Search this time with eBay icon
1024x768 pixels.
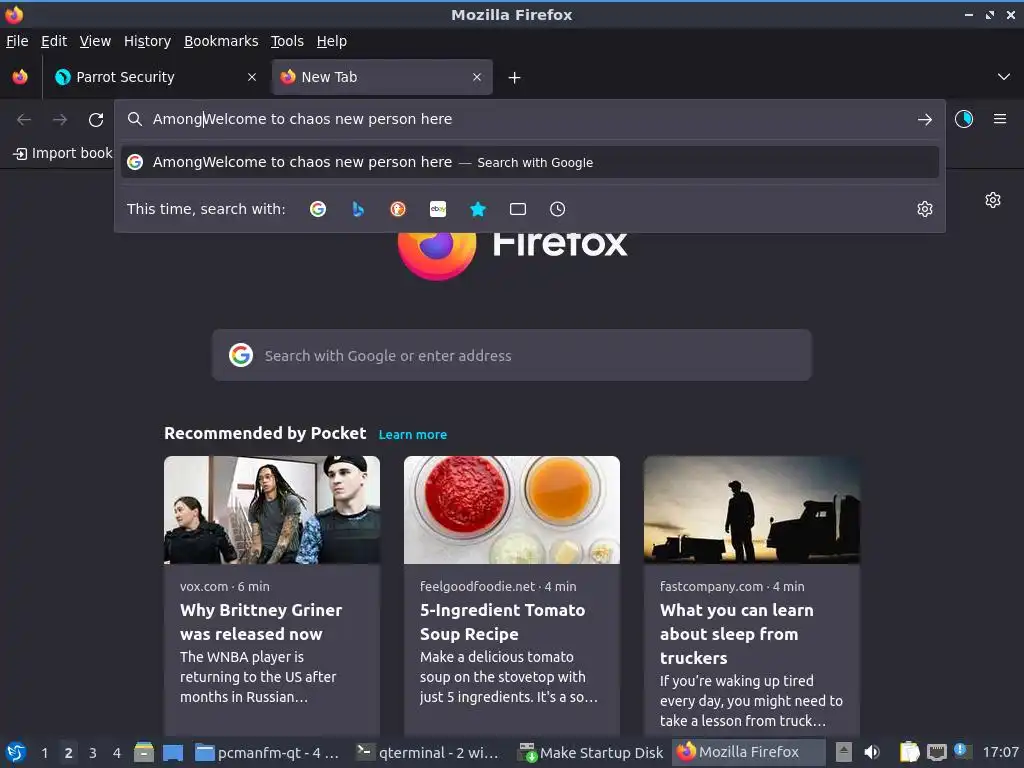tap(438, 209)
